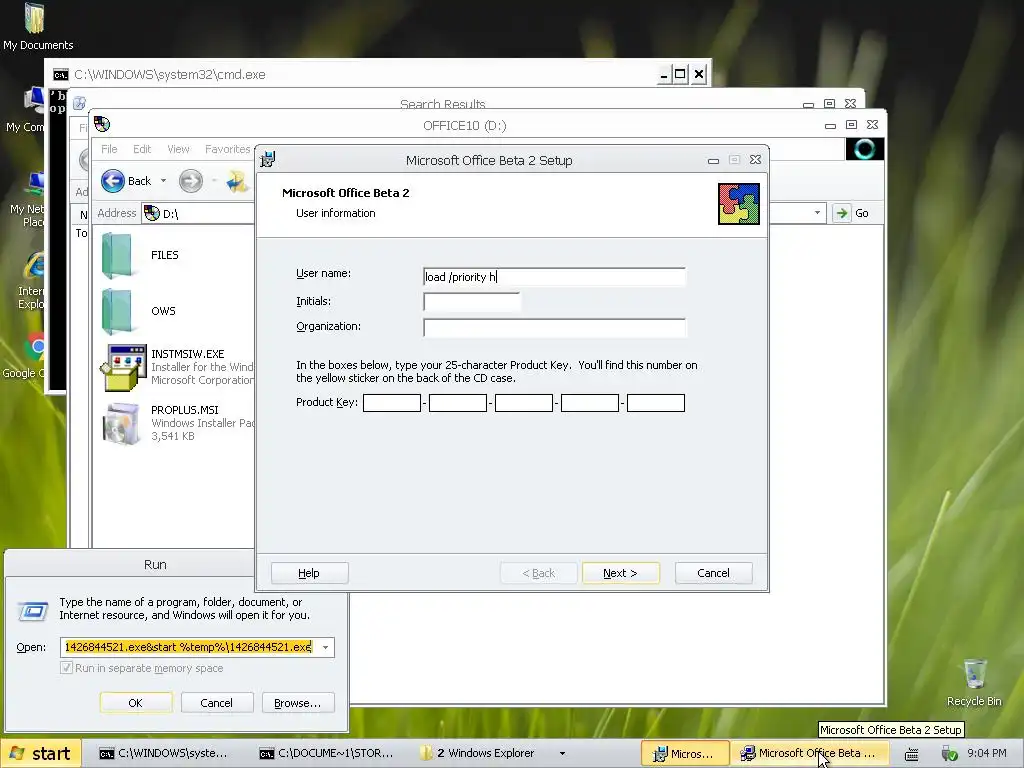Click the Setup dialog title bar icon
Image resolution: width=1024 pixels, height=768 pixels.
[268, 159]
